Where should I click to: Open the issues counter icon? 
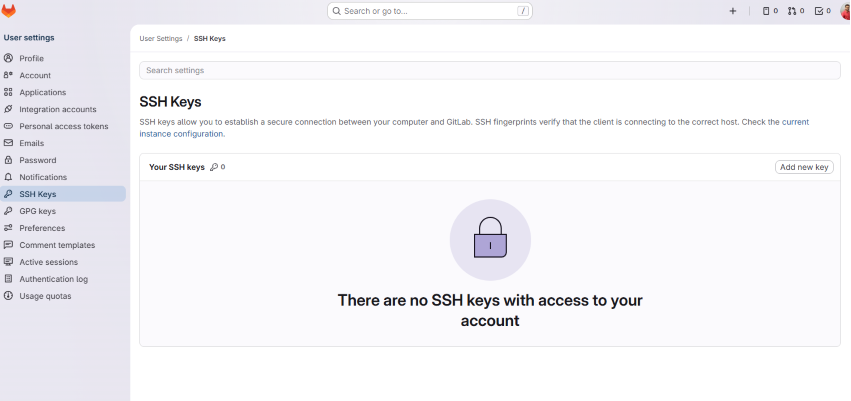(x=770, y=11)
